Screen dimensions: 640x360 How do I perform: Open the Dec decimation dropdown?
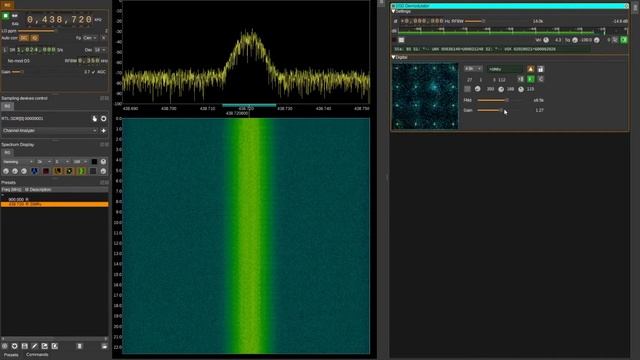tap(100, 50)
